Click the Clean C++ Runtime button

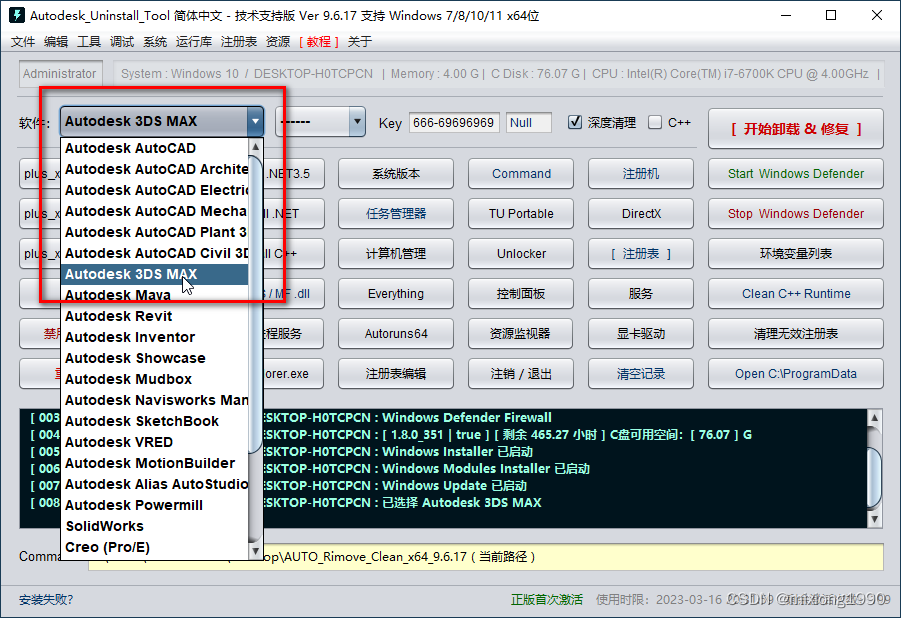click(x=796, y=294)
